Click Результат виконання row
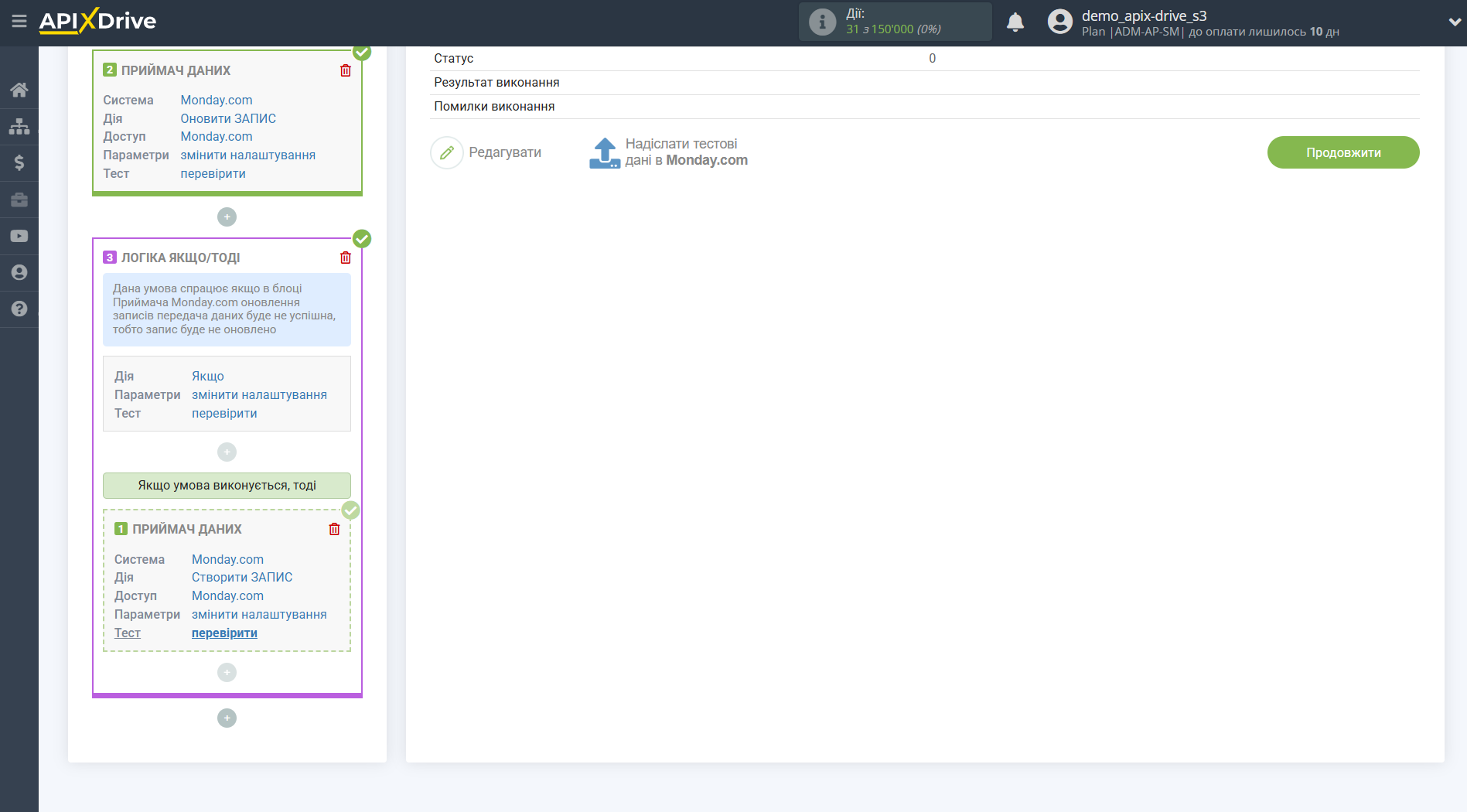The width and height of the screenshot is (1467, 812). point(925,83)
